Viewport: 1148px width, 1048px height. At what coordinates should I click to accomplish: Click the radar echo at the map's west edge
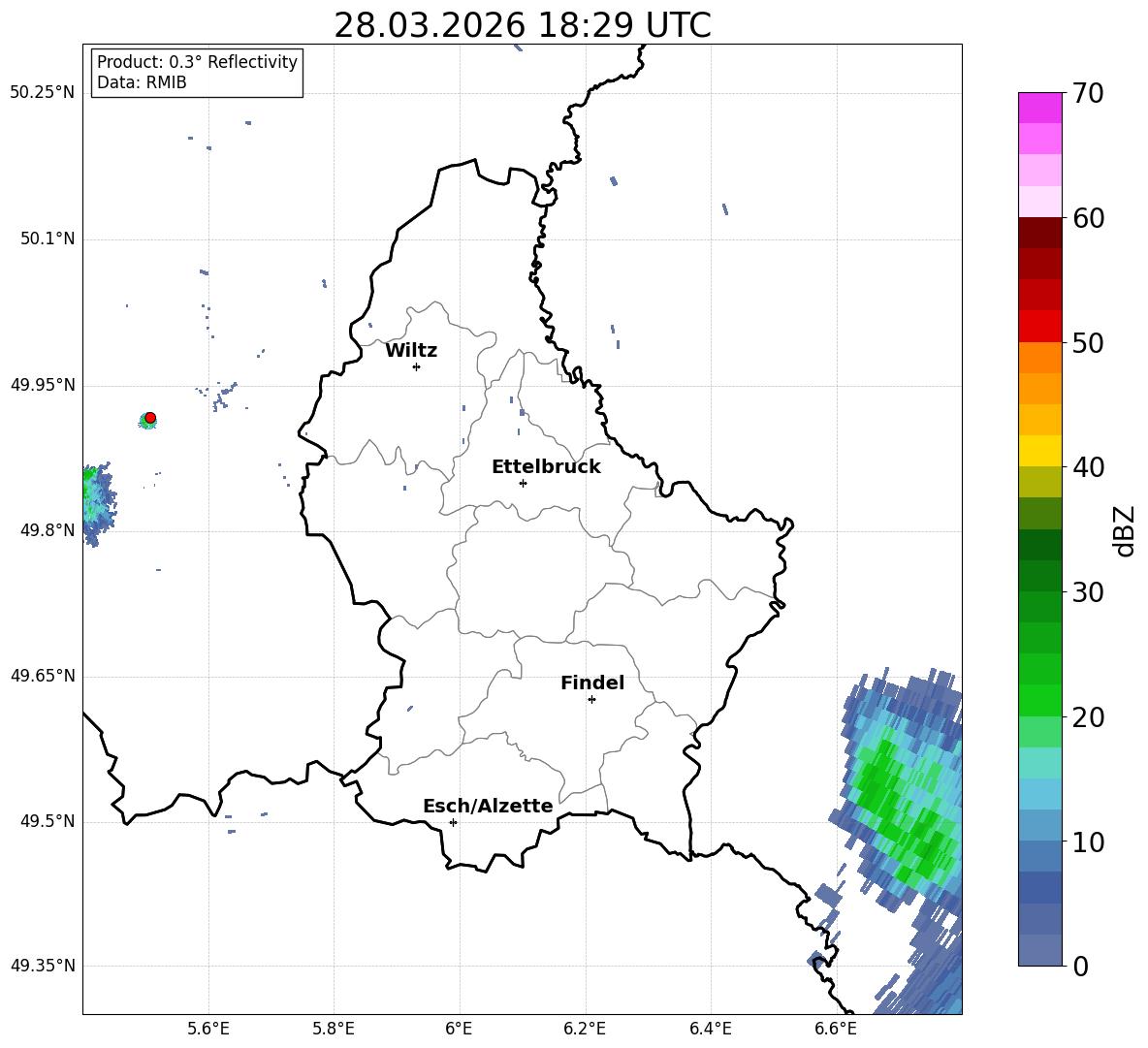tap(97, 503)
